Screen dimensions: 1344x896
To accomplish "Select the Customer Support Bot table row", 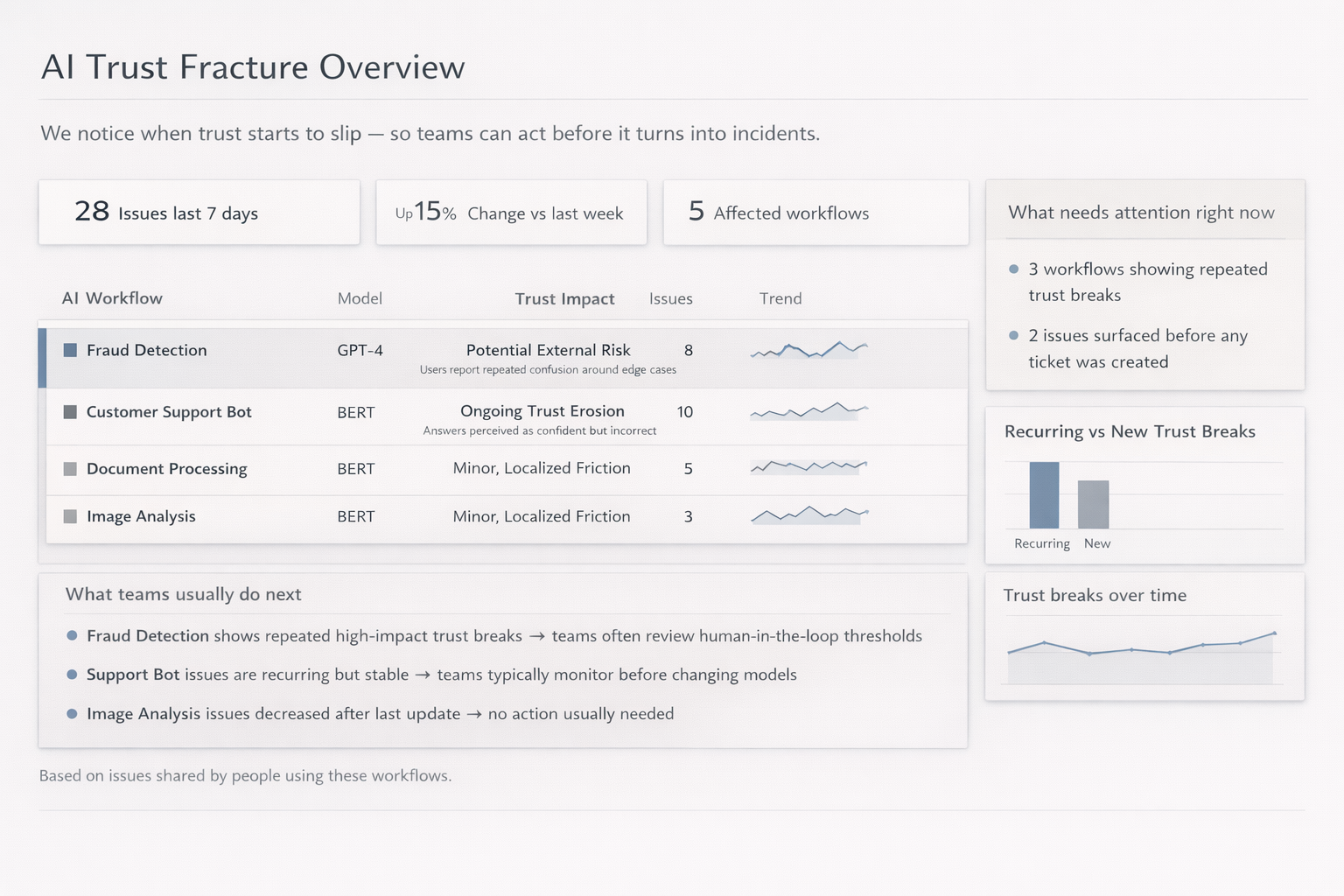I will pyautogui.click(x=504, y=416).
